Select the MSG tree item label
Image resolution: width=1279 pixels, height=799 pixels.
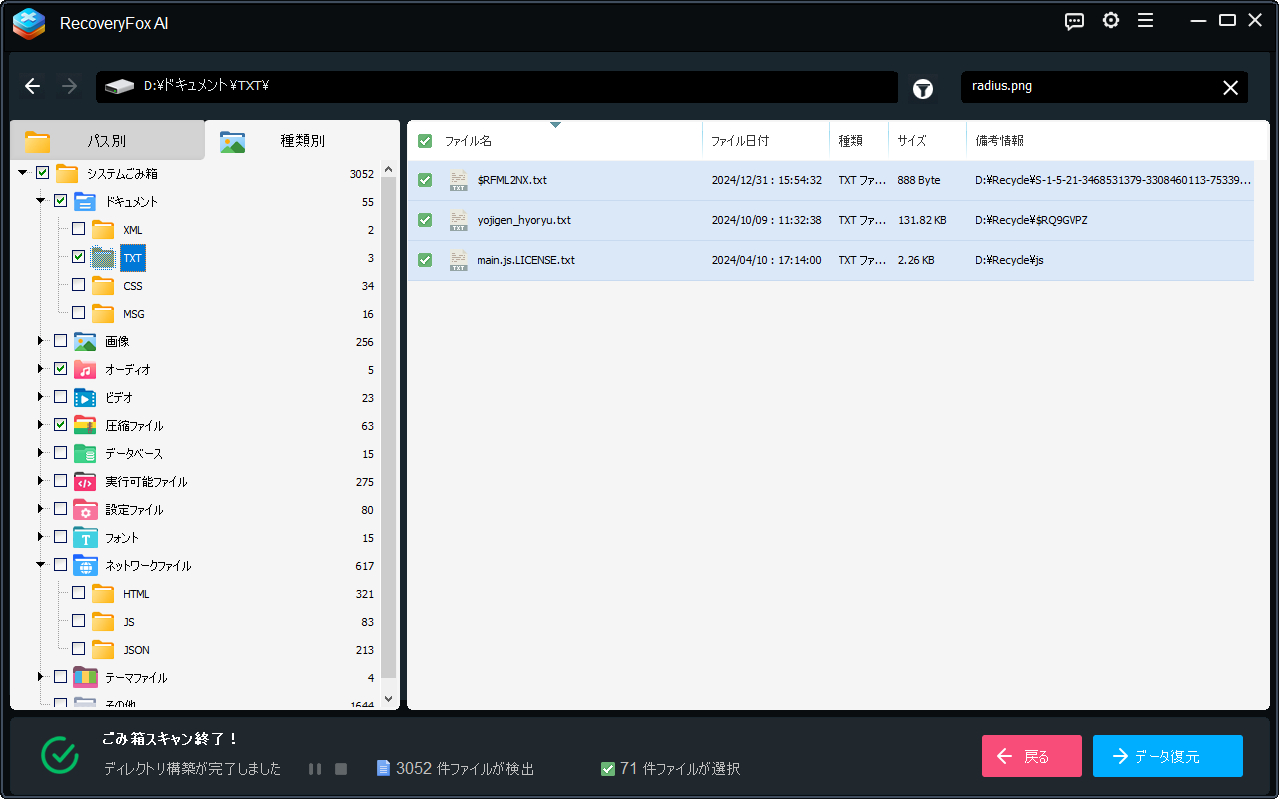point(134,314)
